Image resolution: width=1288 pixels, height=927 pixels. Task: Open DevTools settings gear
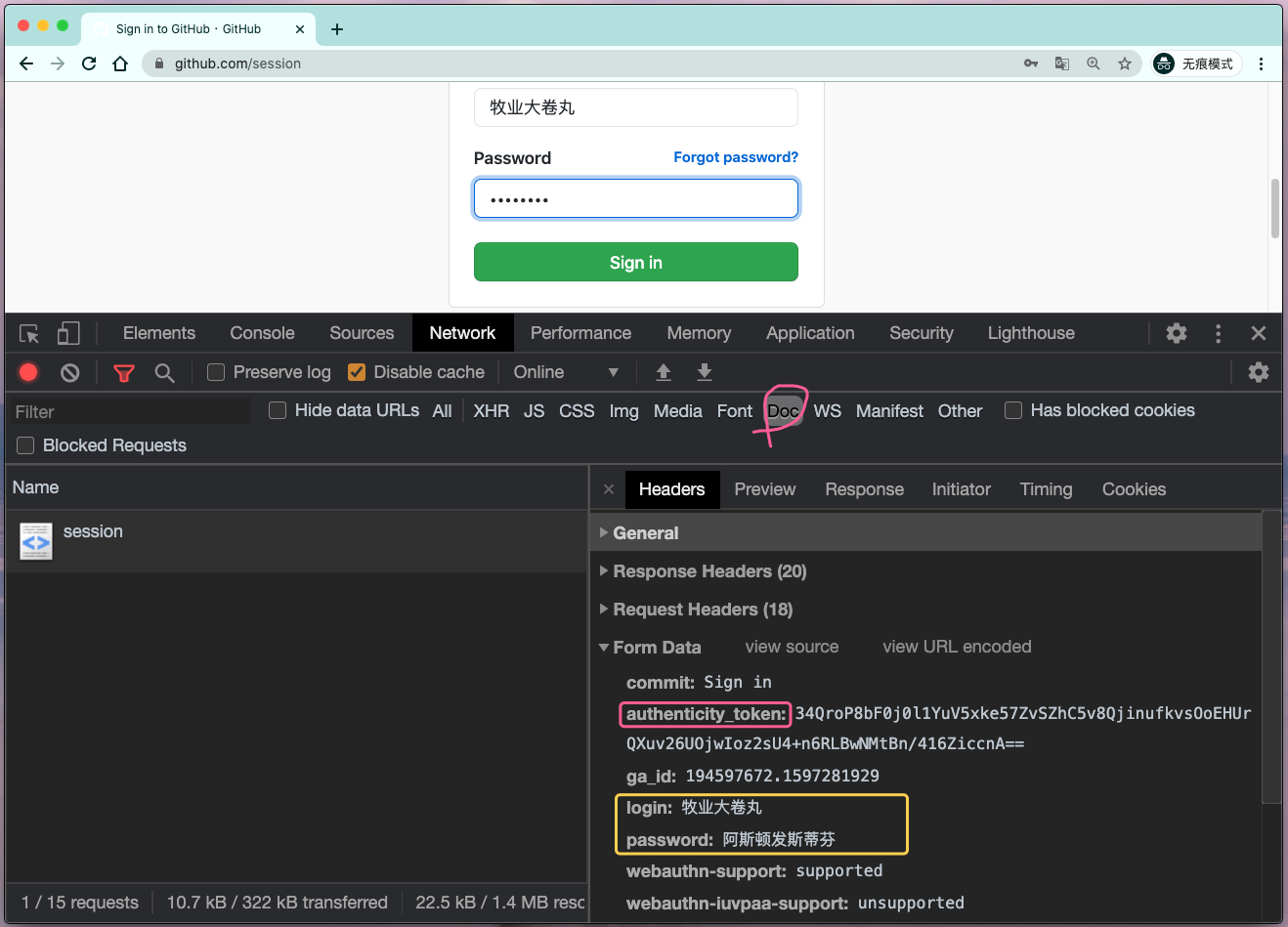(1177, 333)
